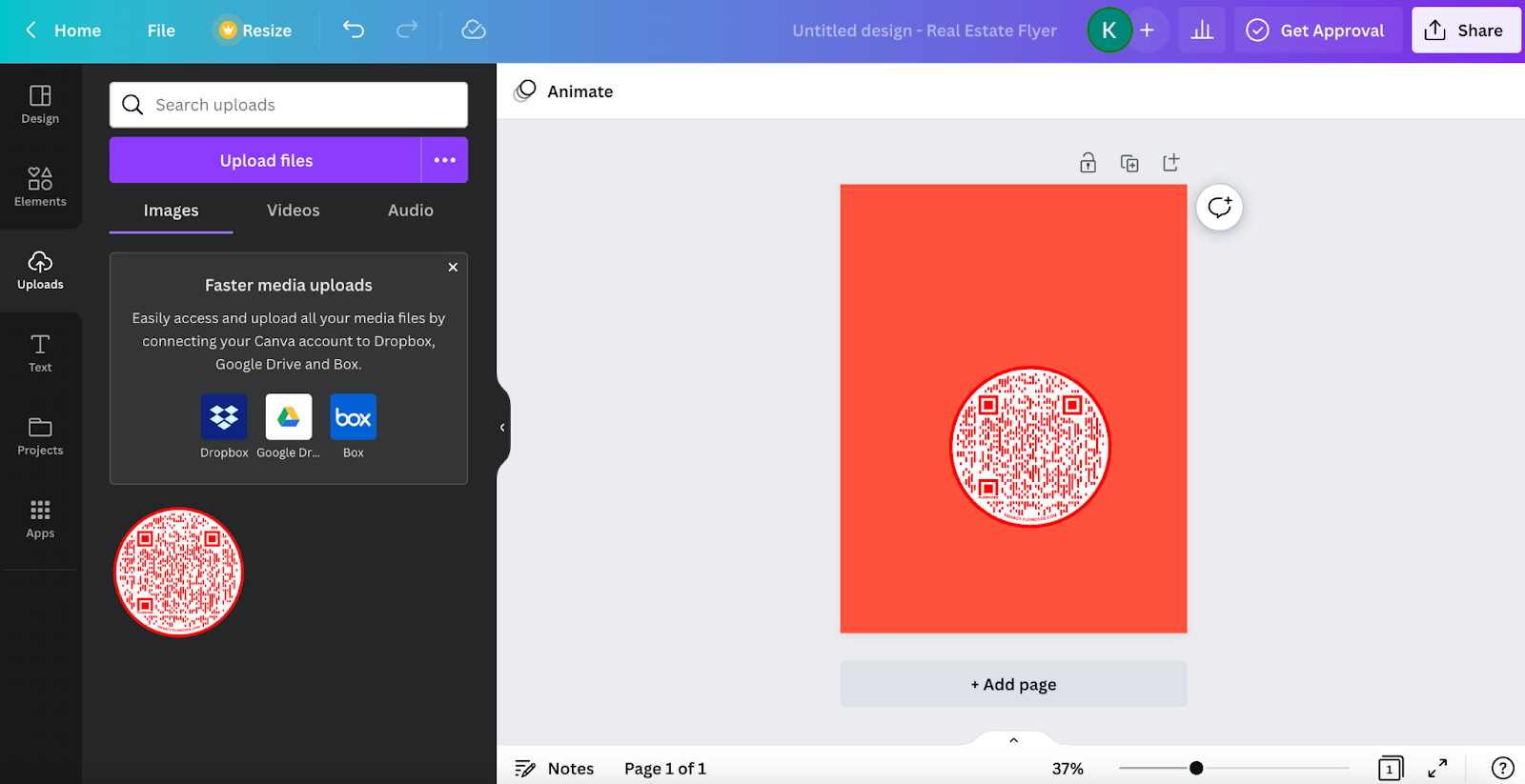The image size is (1525, 784).
Task: Redo the last undone action
Action: (407, 30)
